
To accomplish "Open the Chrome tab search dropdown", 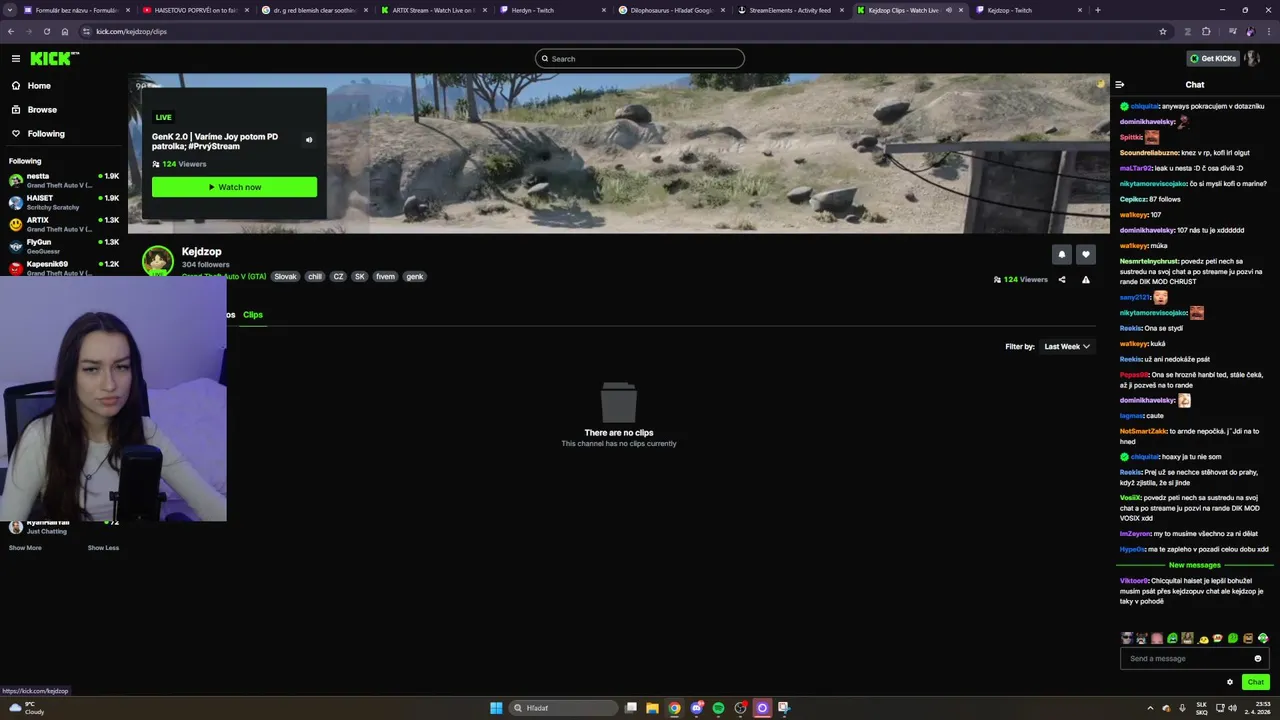I will 10,10.
